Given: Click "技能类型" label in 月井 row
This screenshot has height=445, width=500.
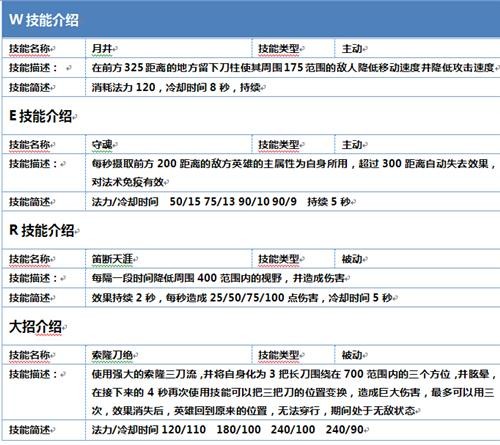Looking at the screenshot, I should (x=279, y=49).
